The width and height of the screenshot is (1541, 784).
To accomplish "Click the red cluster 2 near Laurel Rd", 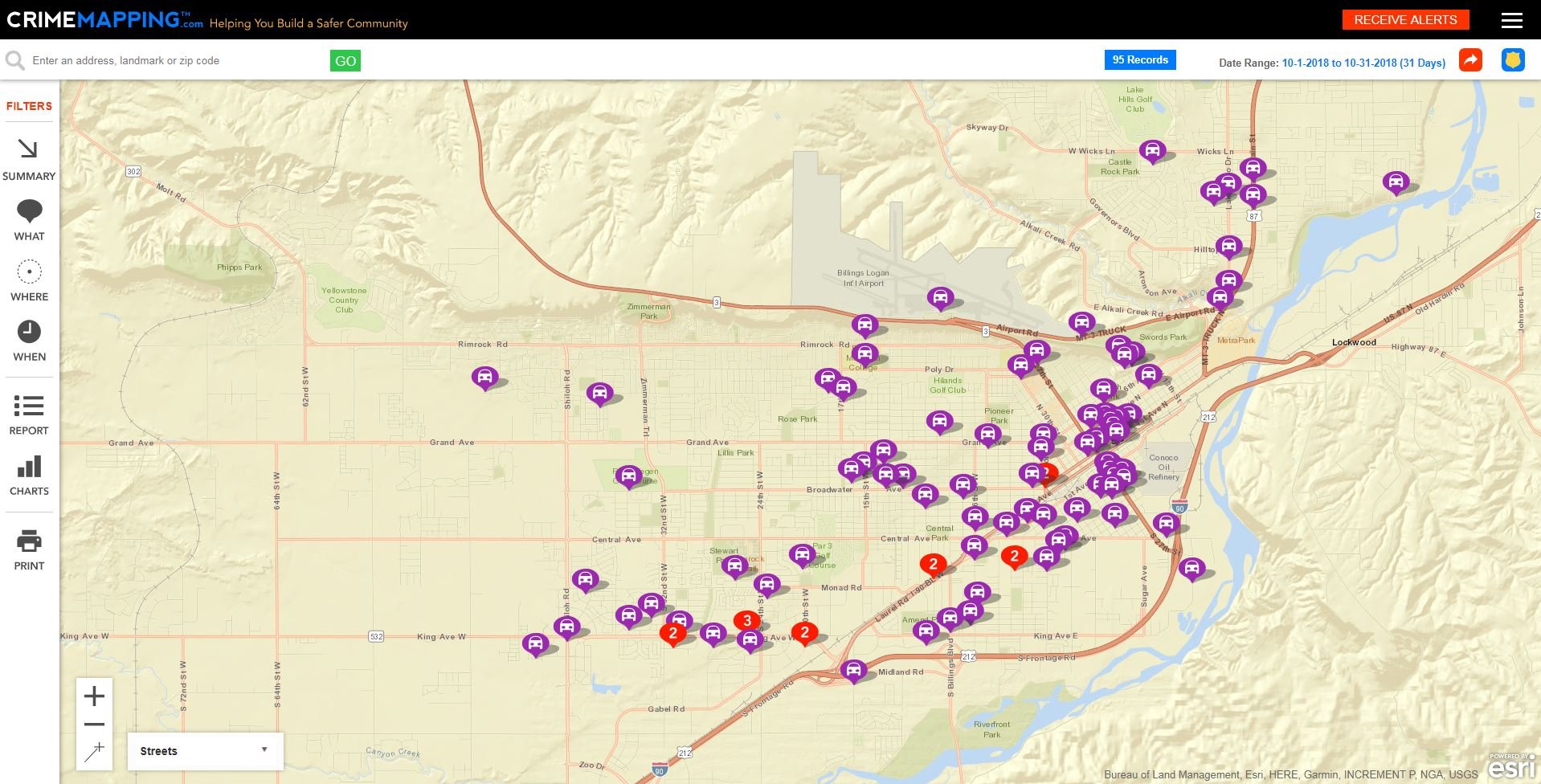I will 934,566.
